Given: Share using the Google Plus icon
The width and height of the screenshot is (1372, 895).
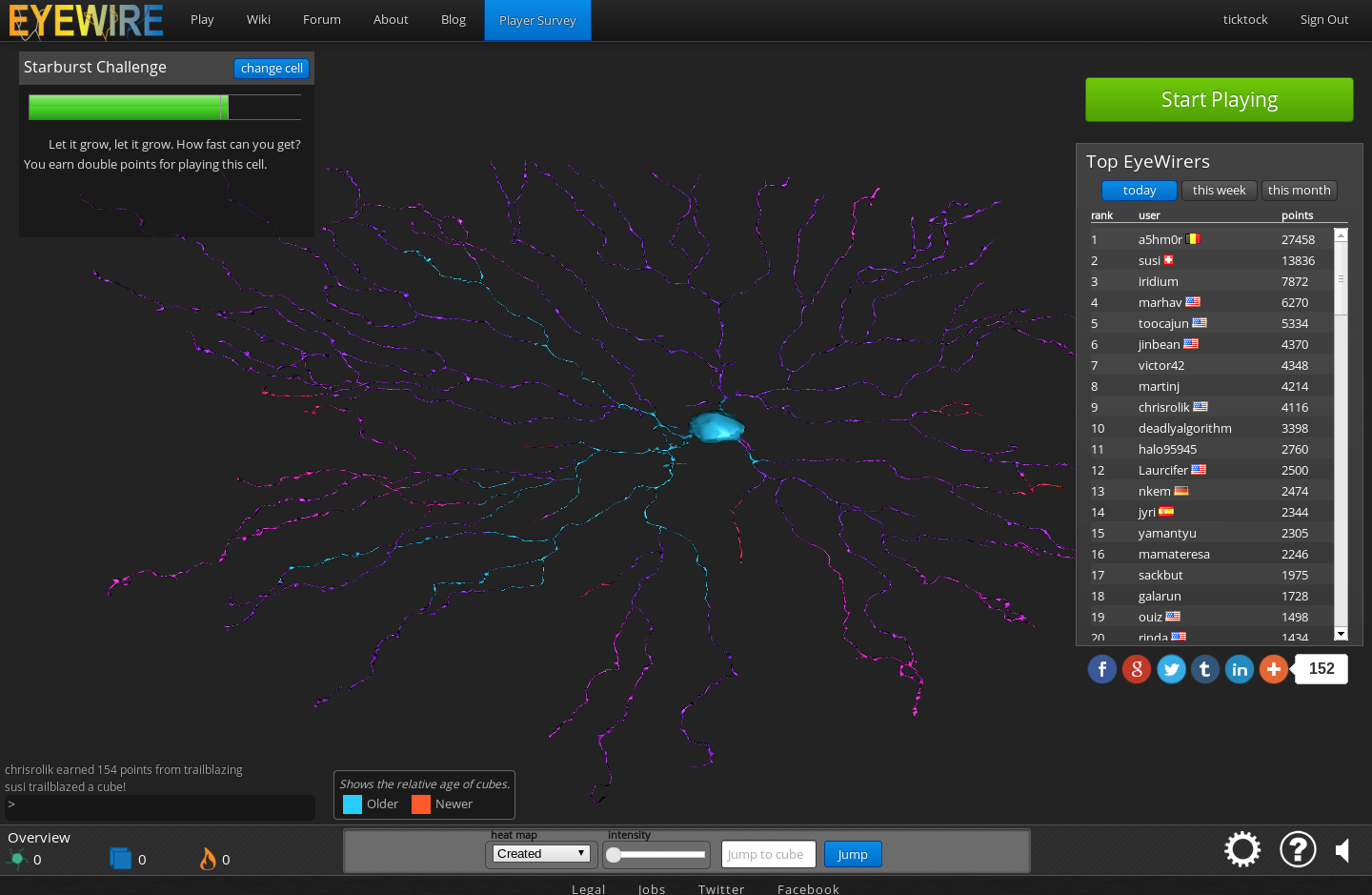Looking at the screenshot, I should (1137, 669).
